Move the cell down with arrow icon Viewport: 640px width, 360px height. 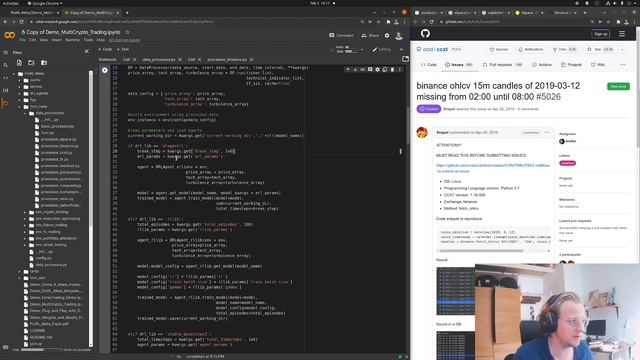[355, 70]
